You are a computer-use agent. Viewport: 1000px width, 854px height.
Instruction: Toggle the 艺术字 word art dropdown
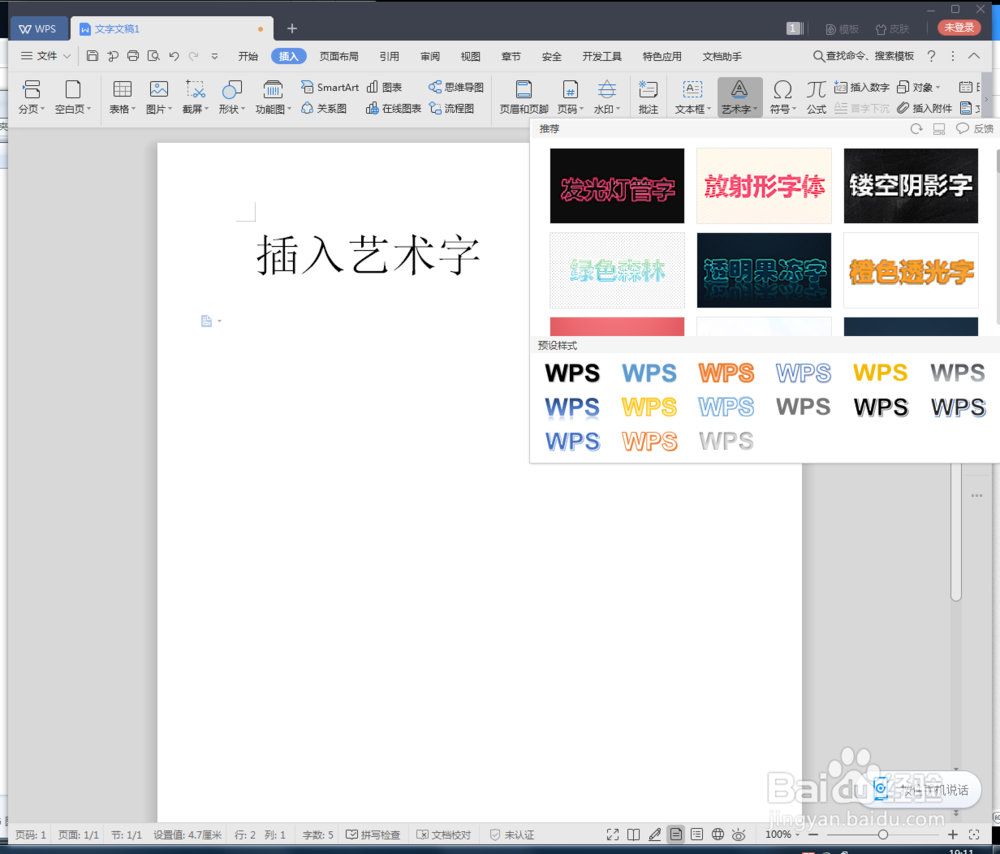[x=739, y=97]
